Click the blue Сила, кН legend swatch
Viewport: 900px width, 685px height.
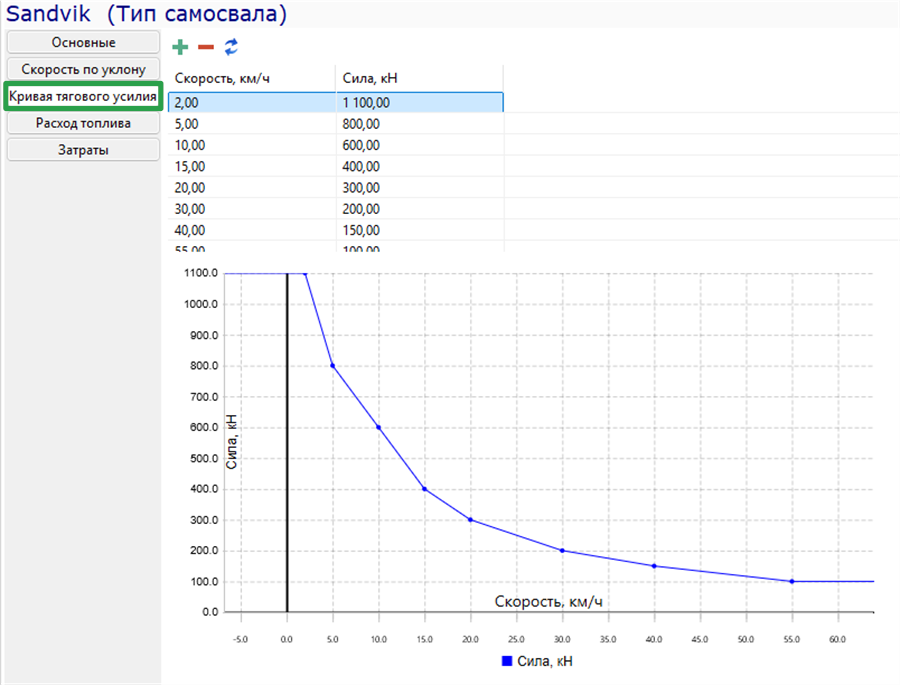507,661
